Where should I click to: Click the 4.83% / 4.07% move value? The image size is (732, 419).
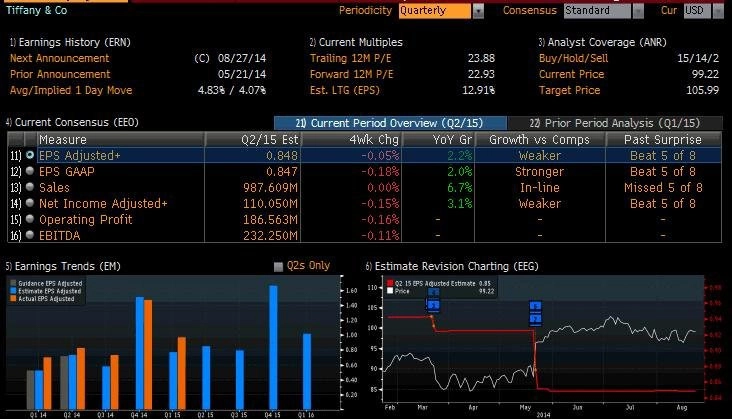[232, 90]
